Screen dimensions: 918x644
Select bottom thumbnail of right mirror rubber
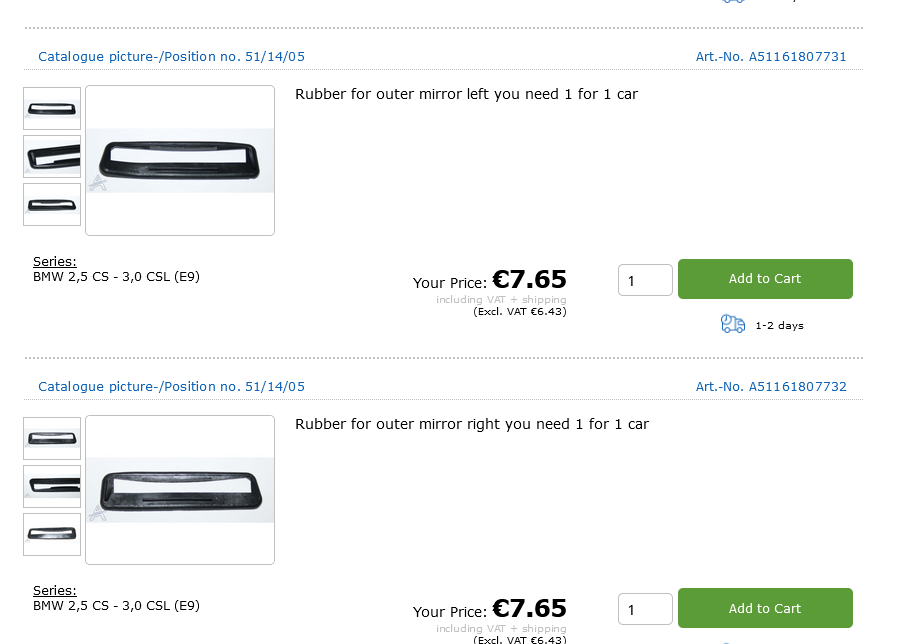click(52, 534)
